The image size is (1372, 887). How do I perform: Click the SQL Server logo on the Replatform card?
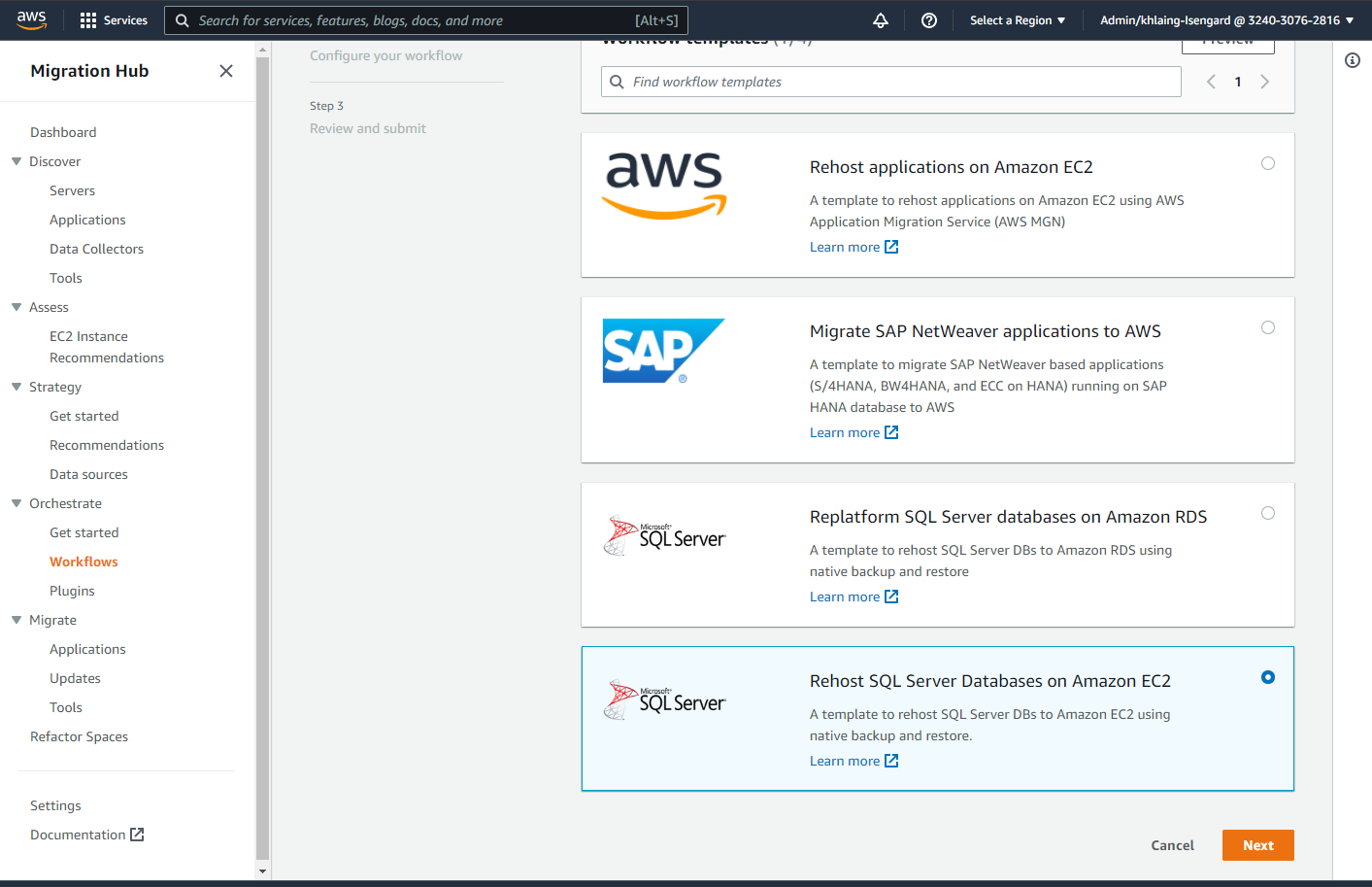point(665,535)
